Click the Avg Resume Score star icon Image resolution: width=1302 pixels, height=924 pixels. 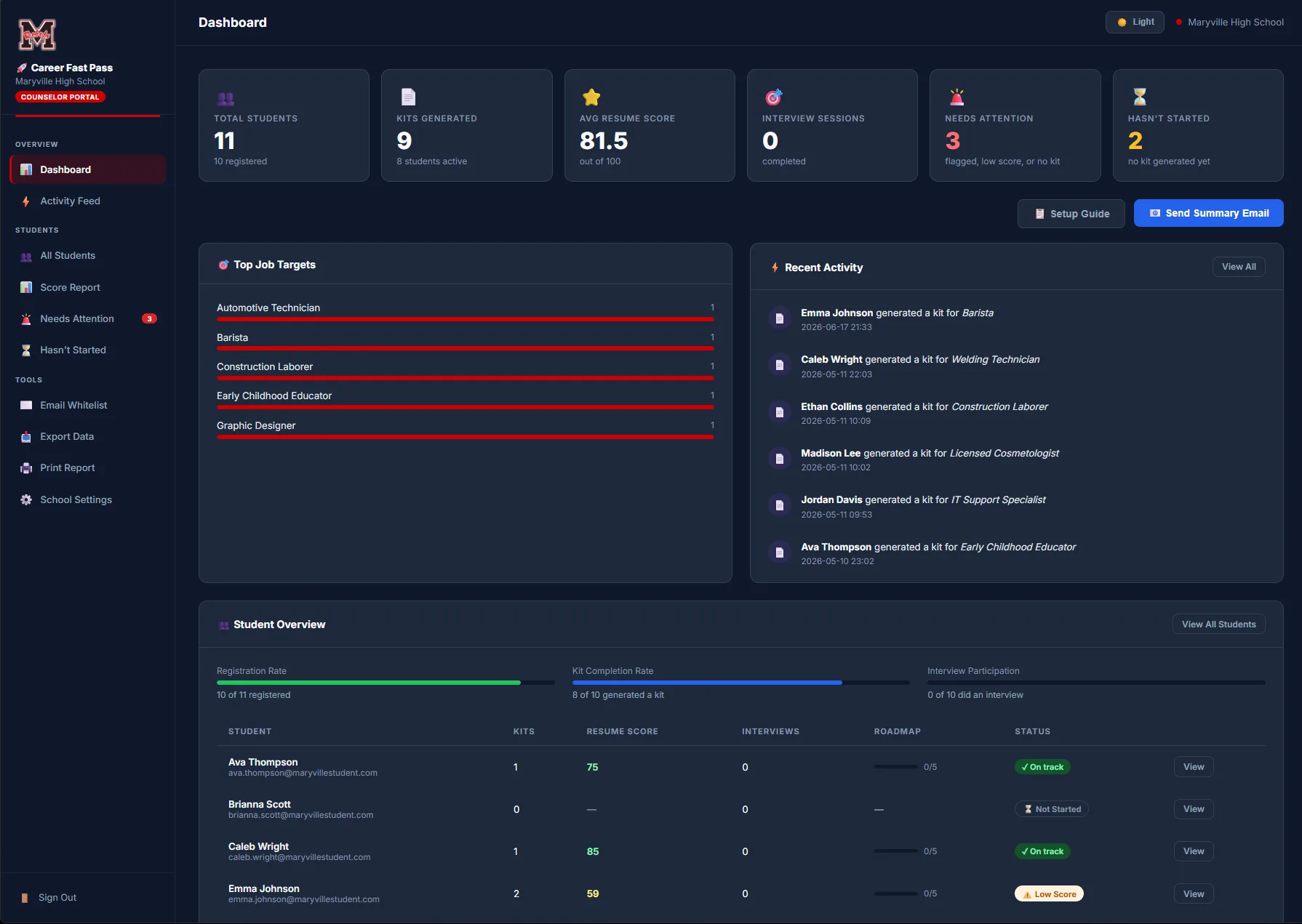pyautogui.click(x=591, y=97)
